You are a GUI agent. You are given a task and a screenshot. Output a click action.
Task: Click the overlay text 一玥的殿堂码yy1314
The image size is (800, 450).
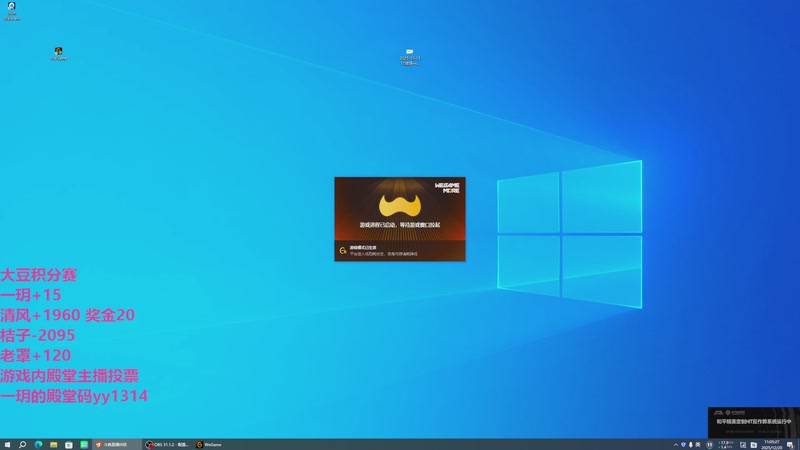(x=74, y=396)
